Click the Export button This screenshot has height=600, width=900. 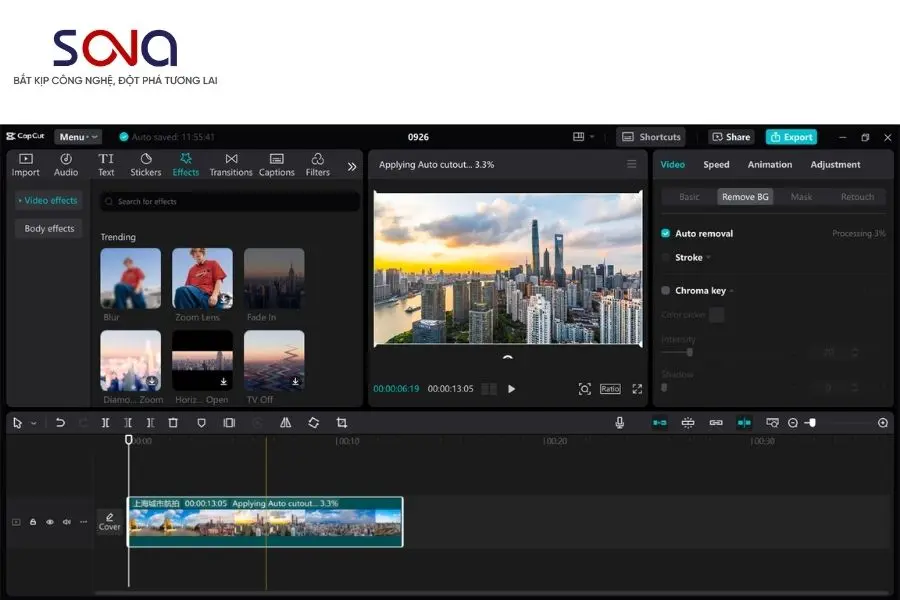[x=791, y=137]
